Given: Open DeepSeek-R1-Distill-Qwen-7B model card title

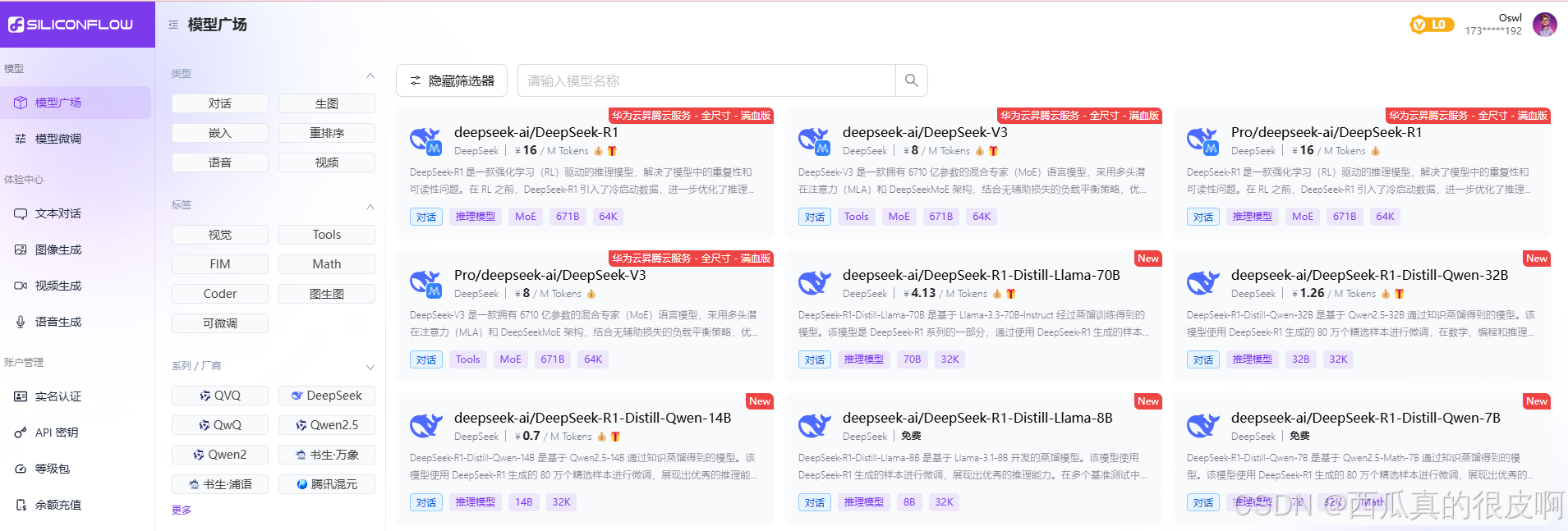Looking at the screenshot, I should (x=1366, y=418).
